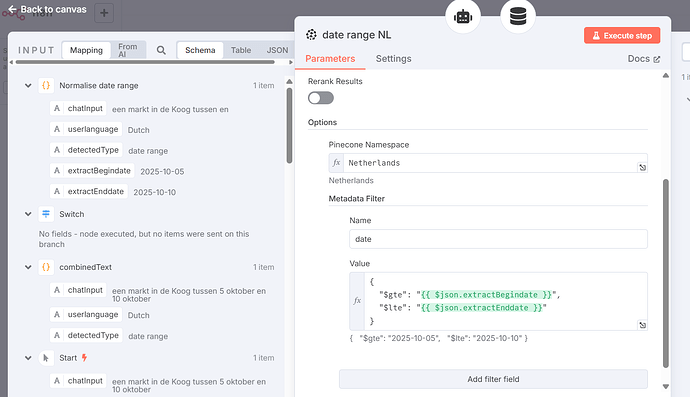
Task: Click the plus button near Back to canvas
Action: point(104,13)
